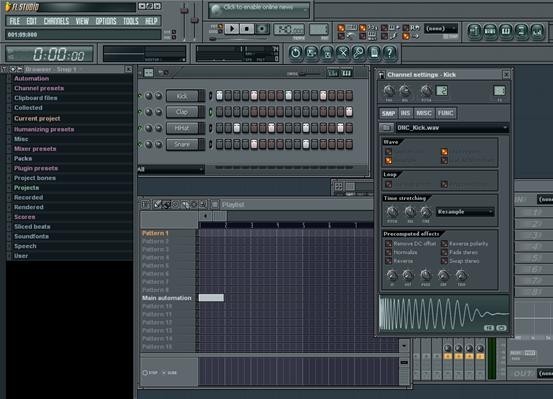Toggle the first step of Kick
Screen dimensions: 553x399
pyautogui.click(x=219, y=95)
